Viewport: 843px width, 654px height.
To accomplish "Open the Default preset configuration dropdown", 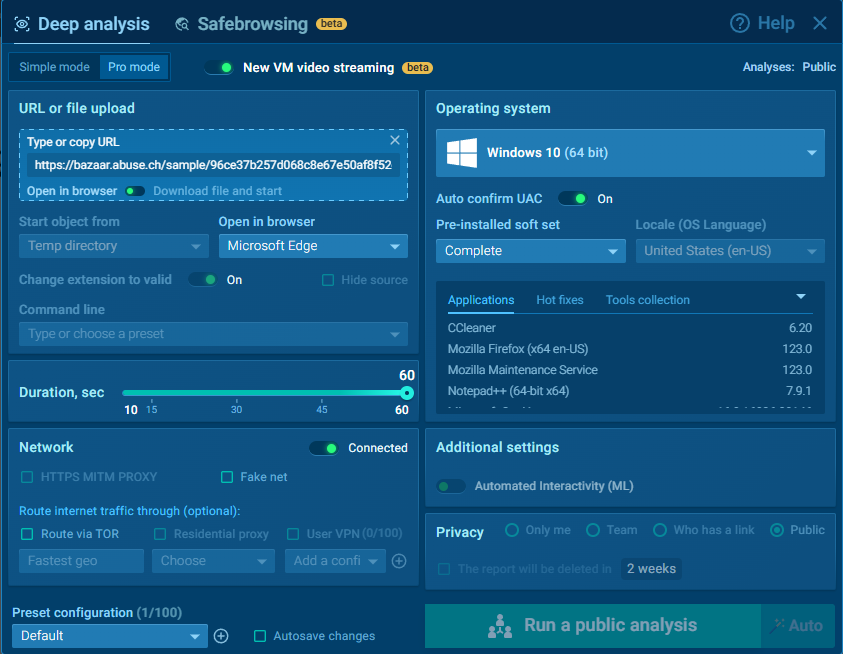I will pyautogui.click(x=110, y=636).
